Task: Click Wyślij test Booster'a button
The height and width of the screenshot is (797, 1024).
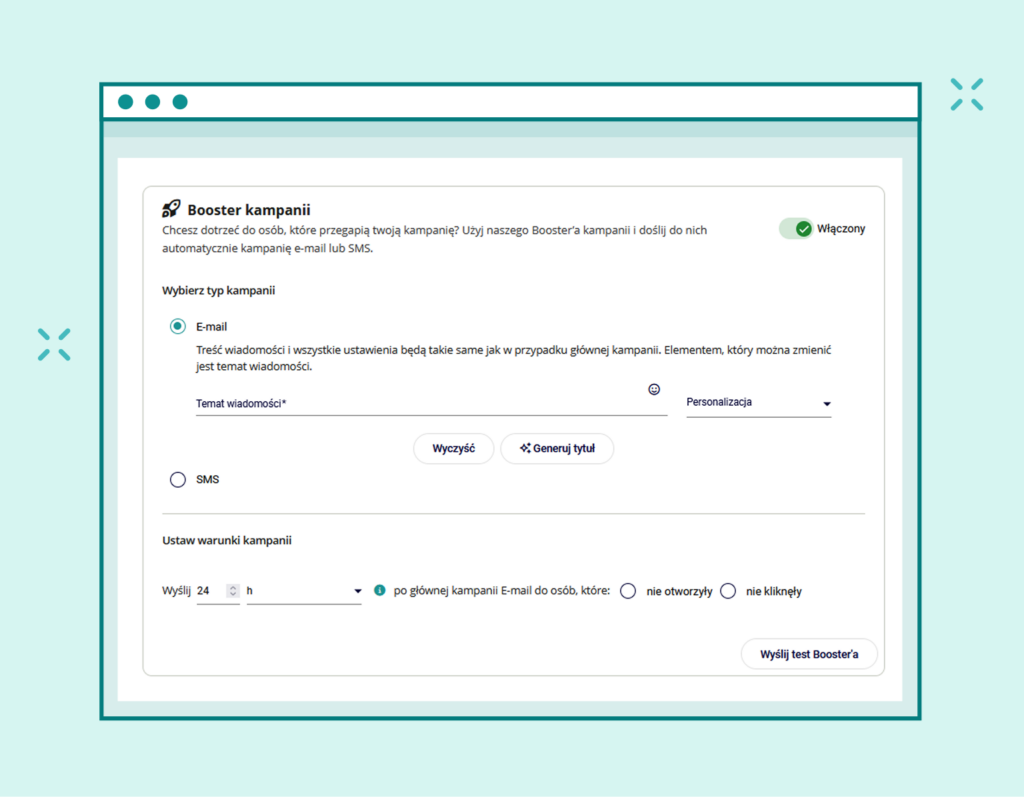Action: point(809,654)
